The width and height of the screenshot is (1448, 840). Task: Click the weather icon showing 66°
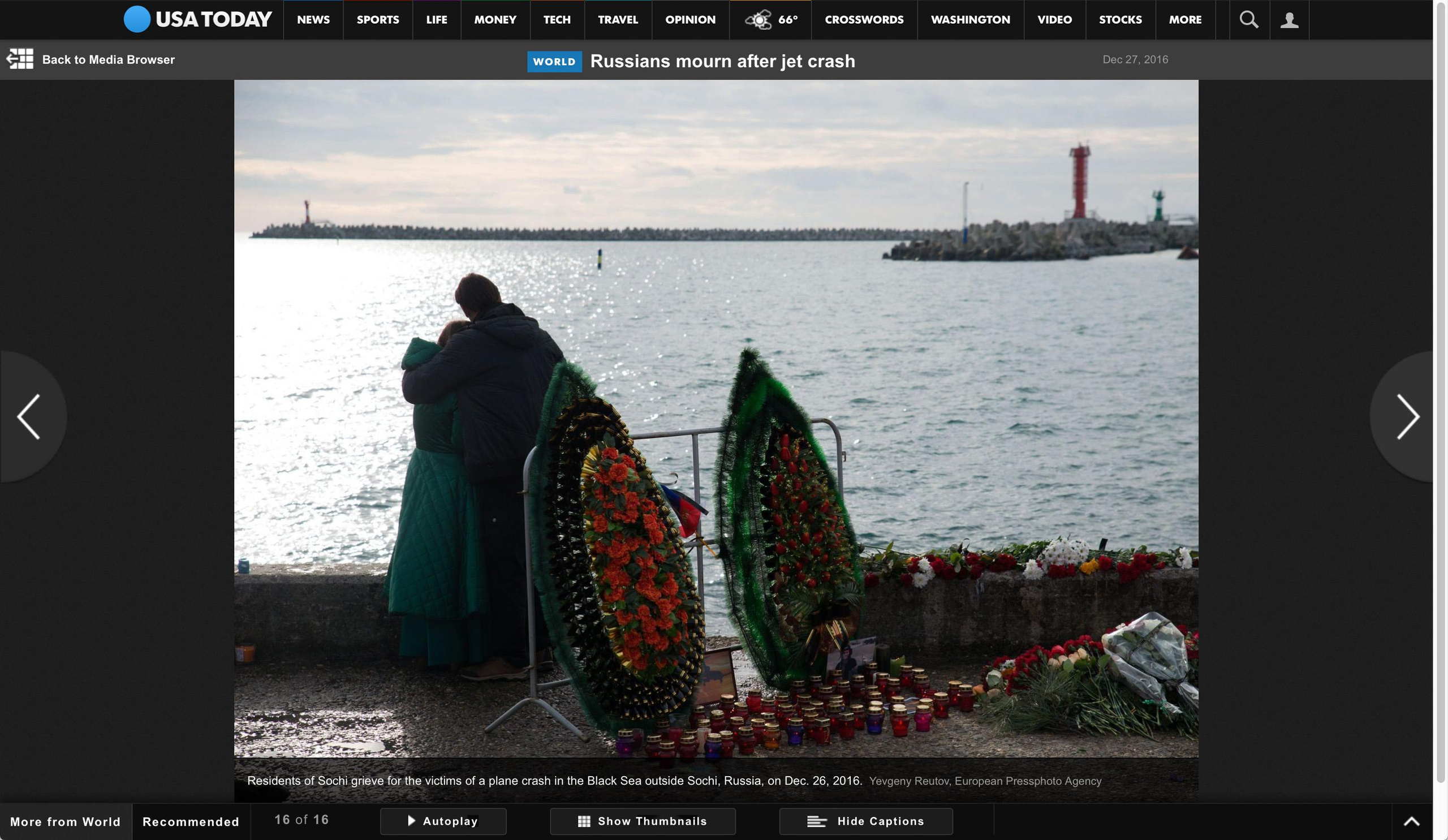tap(759, 20)
